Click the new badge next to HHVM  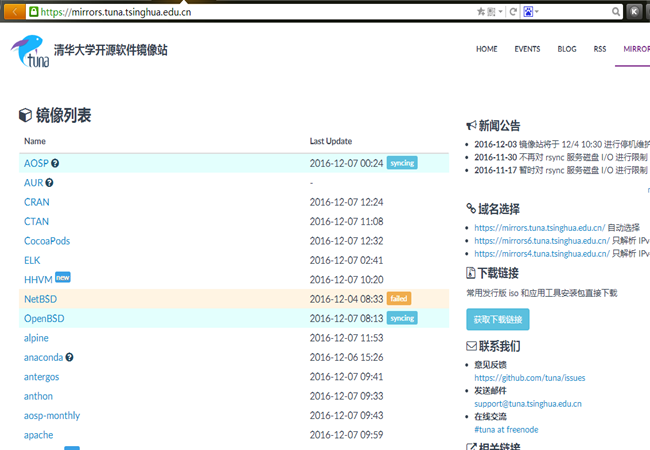coord(63,277)
